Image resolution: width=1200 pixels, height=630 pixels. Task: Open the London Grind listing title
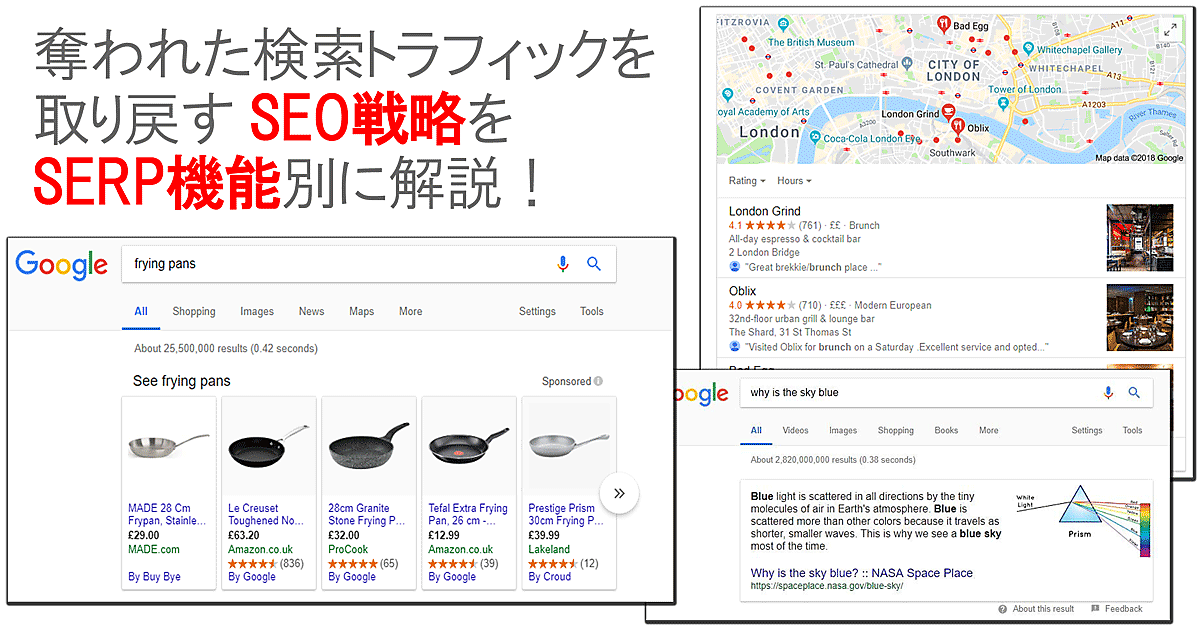coord(764,212)
